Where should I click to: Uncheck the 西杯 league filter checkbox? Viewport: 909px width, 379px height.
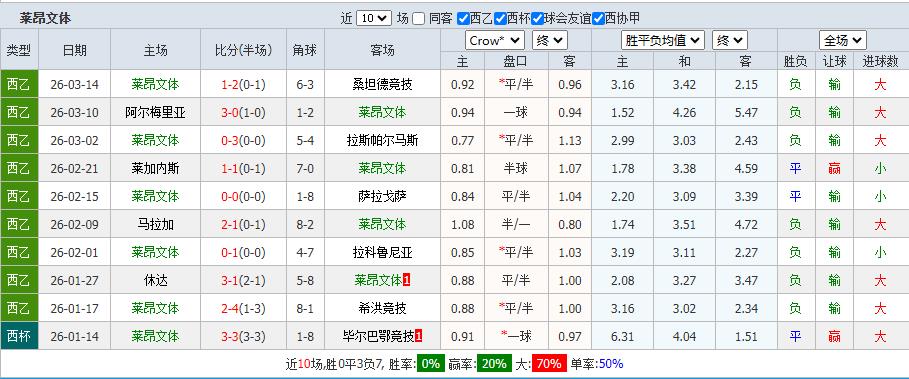[500, 19]
